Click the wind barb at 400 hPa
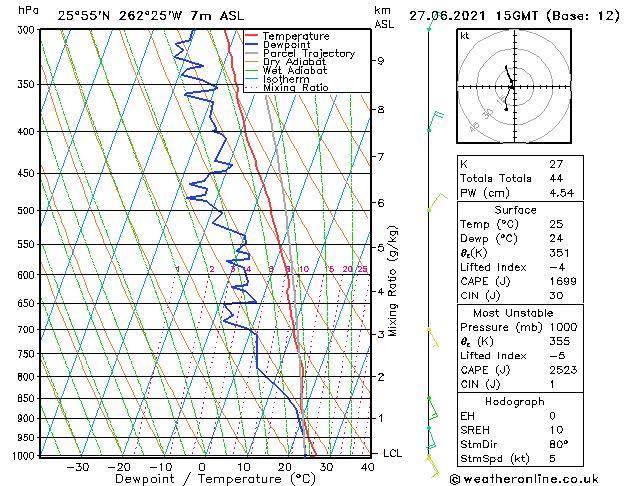629x486 pixels. tap(435, 122)
